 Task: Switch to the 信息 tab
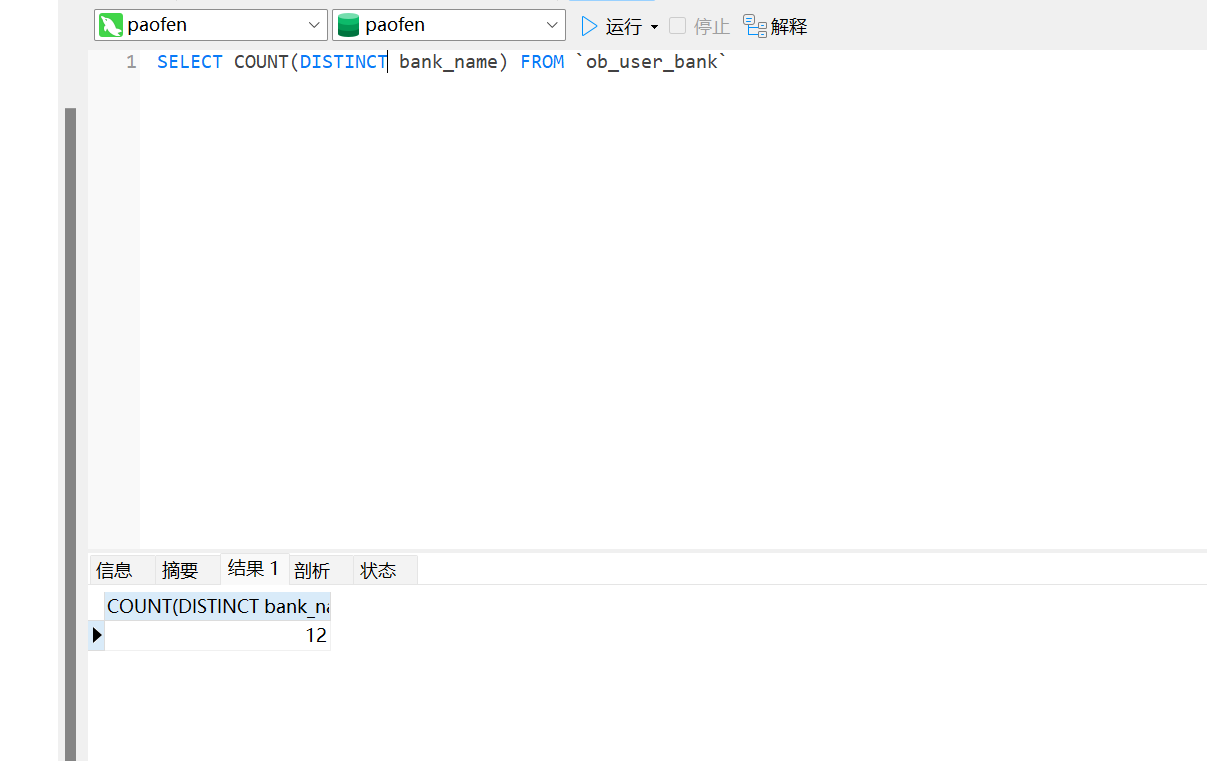pos(114,570)
